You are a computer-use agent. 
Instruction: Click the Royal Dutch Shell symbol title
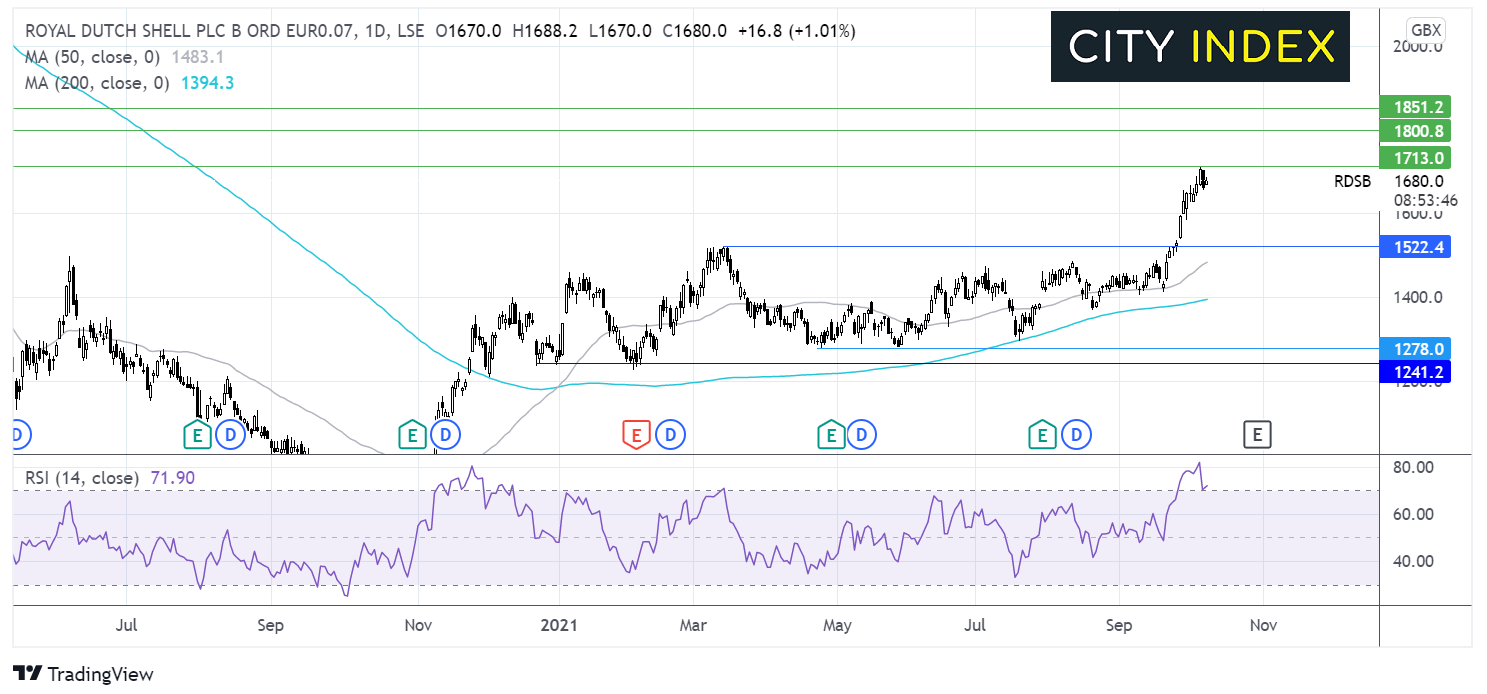pyautogui.click(x=188, y=31)
